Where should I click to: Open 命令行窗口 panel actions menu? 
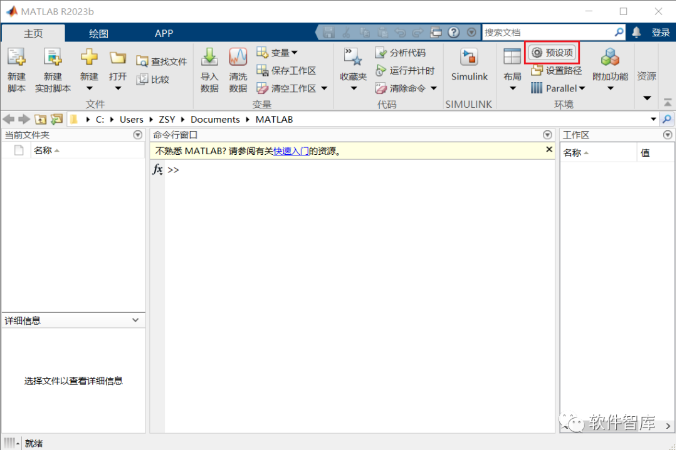click(548, 135)
